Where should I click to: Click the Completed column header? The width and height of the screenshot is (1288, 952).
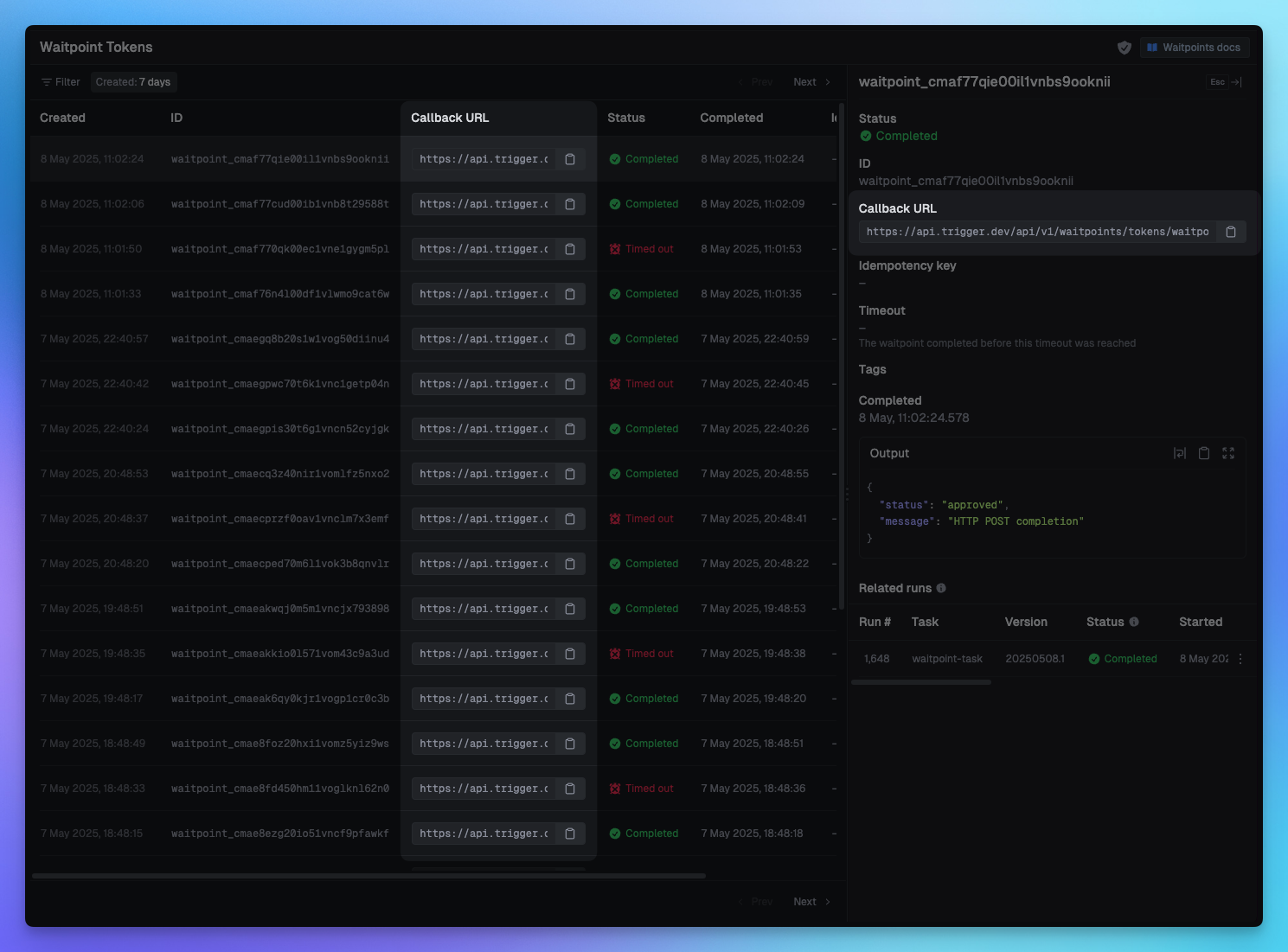732,118
